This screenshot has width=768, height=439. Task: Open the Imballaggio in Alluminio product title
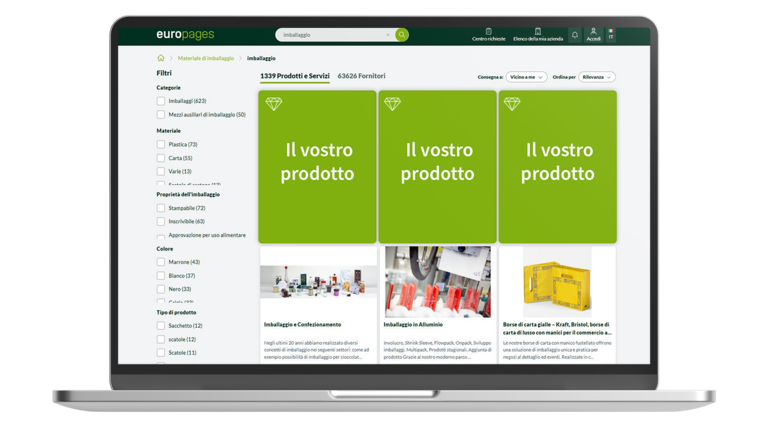coord(413,324)
